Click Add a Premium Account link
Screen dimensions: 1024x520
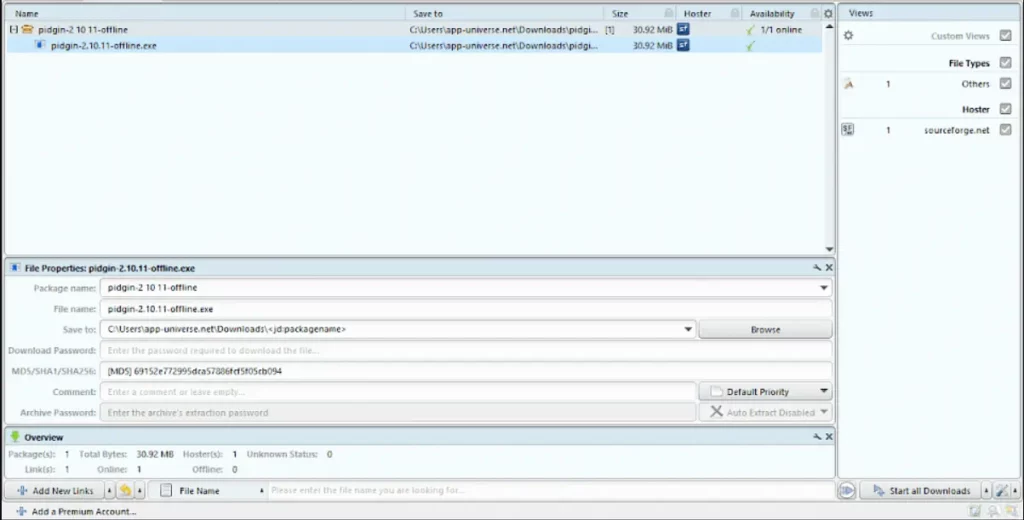click(x=77, y=512)
